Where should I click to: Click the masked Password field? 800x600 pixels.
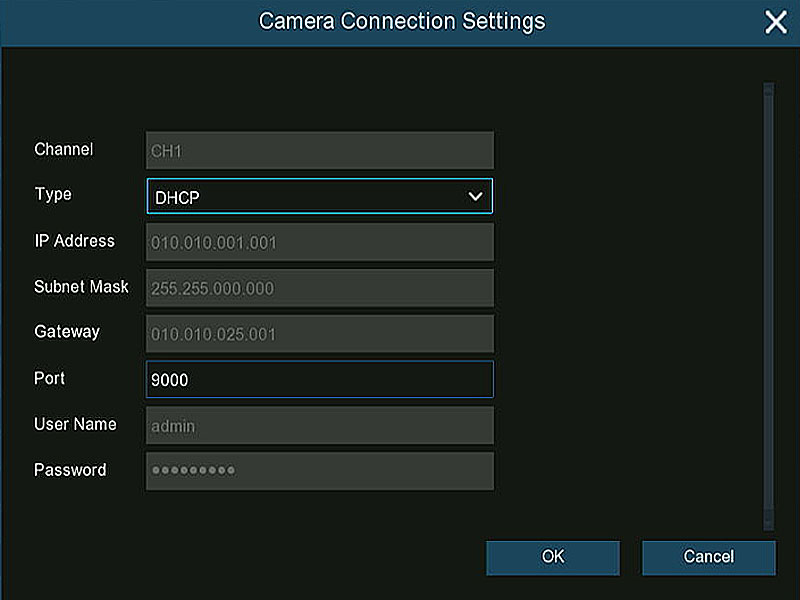coord(319,470)
